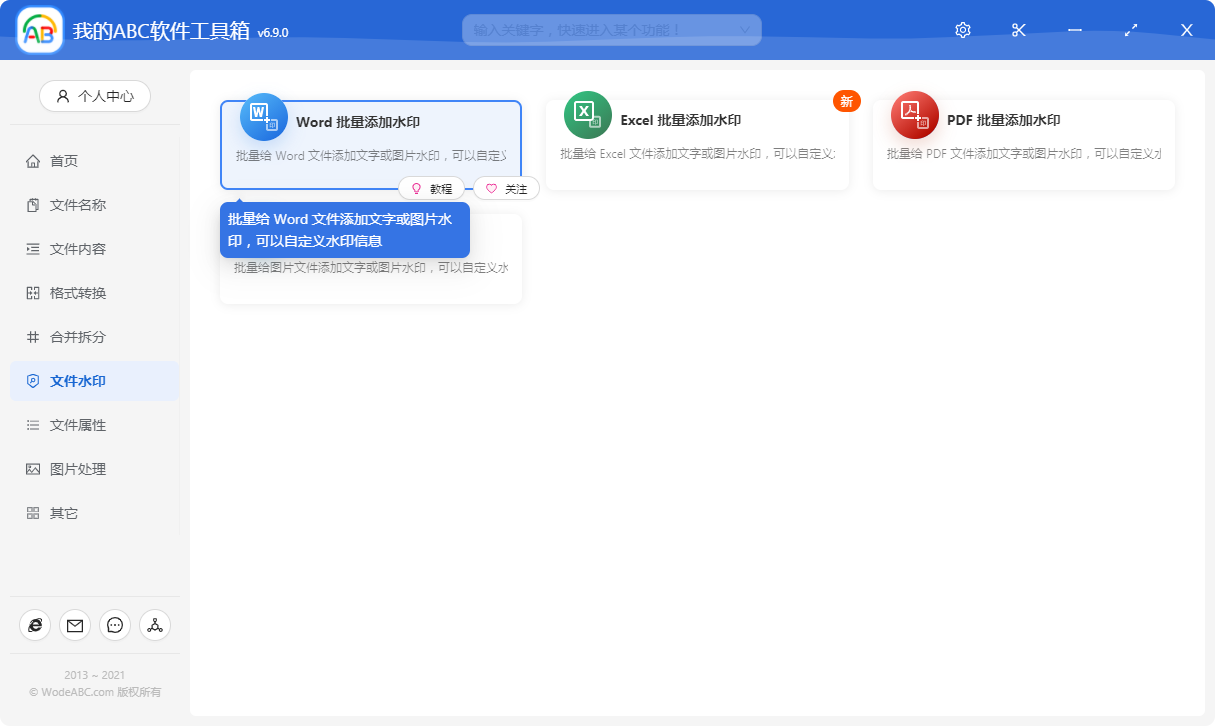Select the Excel 批量添加水印 green icon
This screenshot has width=1215, height=726.
coord(589,114)
